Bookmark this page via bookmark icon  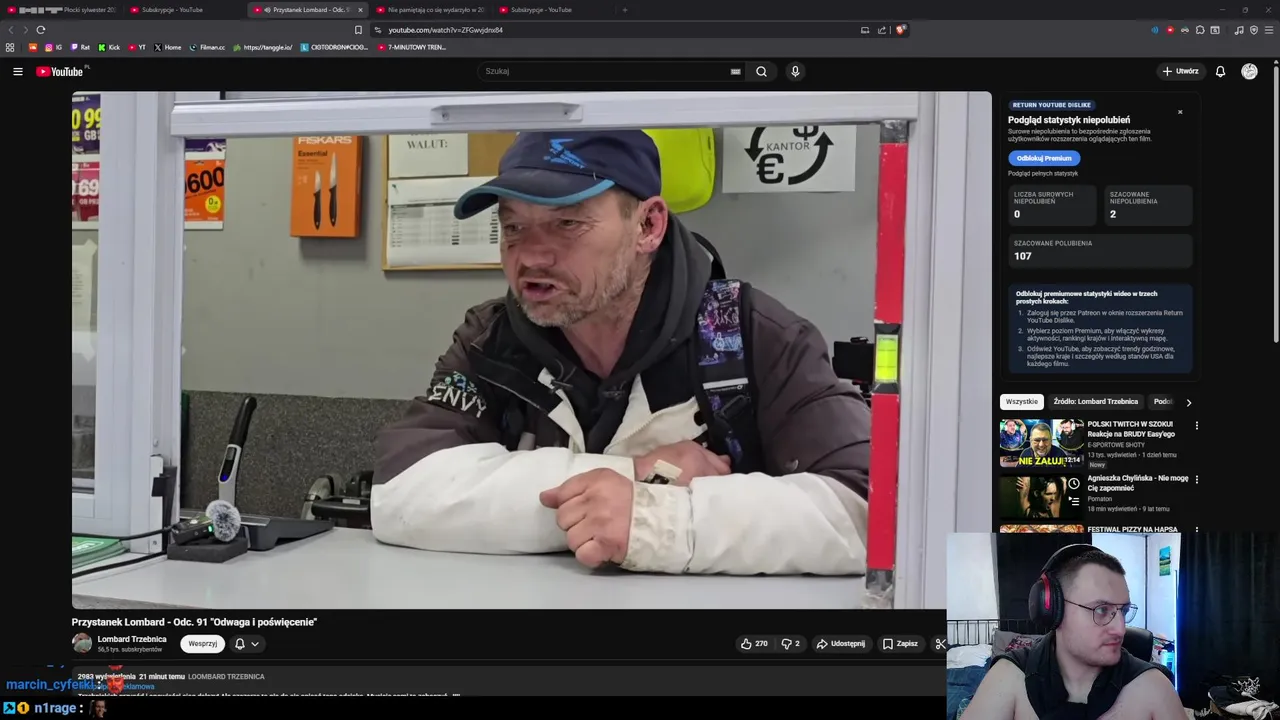point(359,30)
